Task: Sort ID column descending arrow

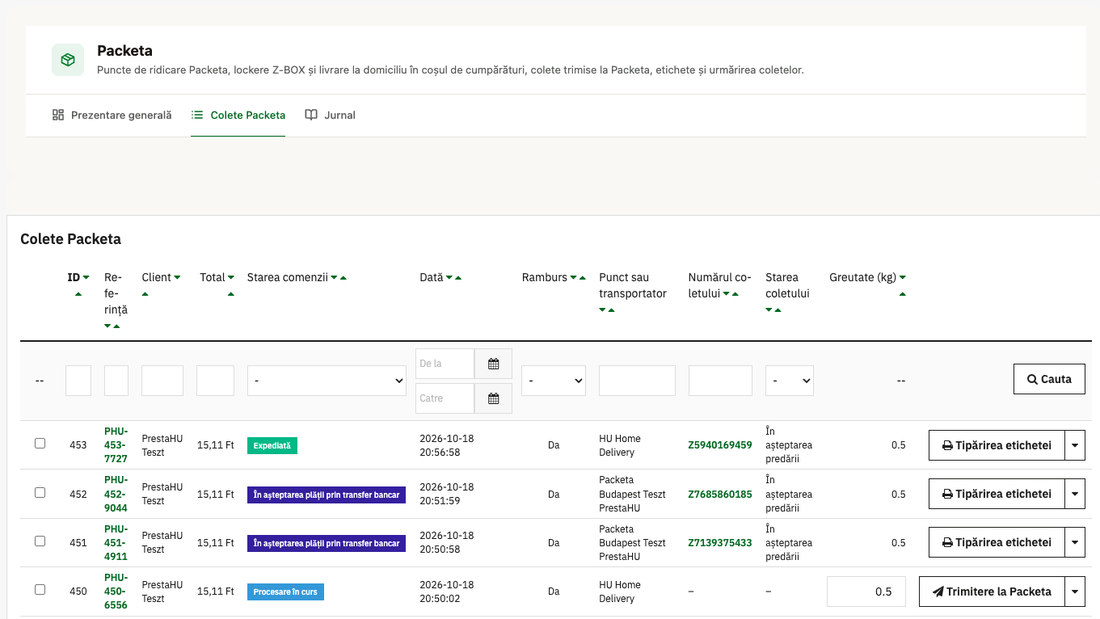Action: pyautogui.click(x=86, y=278)
